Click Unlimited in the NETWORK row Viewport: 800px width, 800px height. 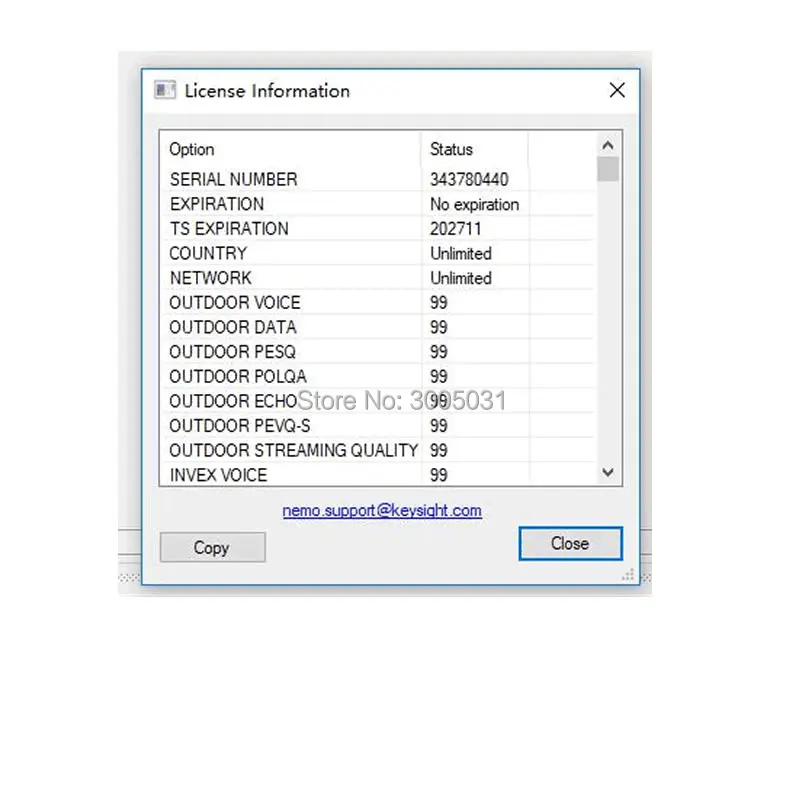point(461,278)
